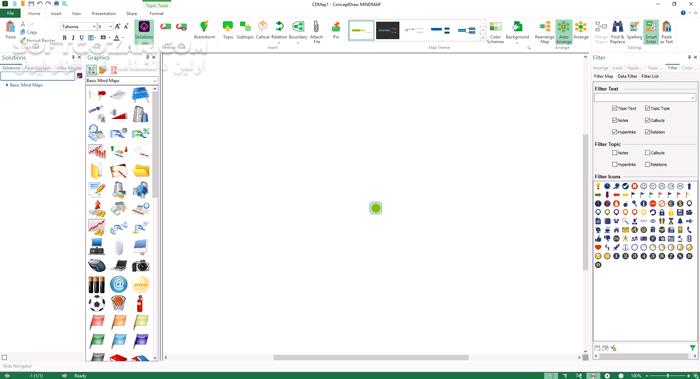
Task: Click Format Painter
Action: point(38,40)
